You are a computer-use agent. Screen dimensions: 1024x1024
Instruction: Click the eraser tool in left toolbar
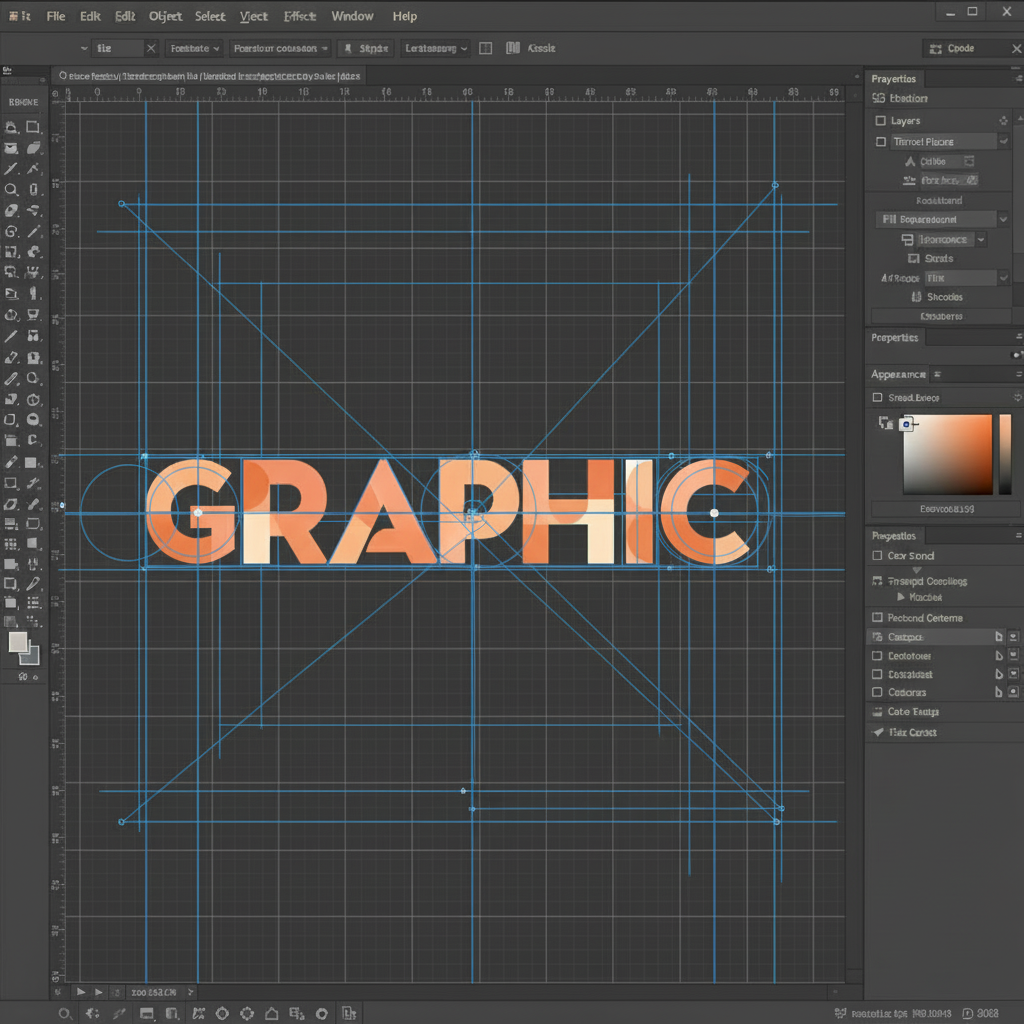11,211
